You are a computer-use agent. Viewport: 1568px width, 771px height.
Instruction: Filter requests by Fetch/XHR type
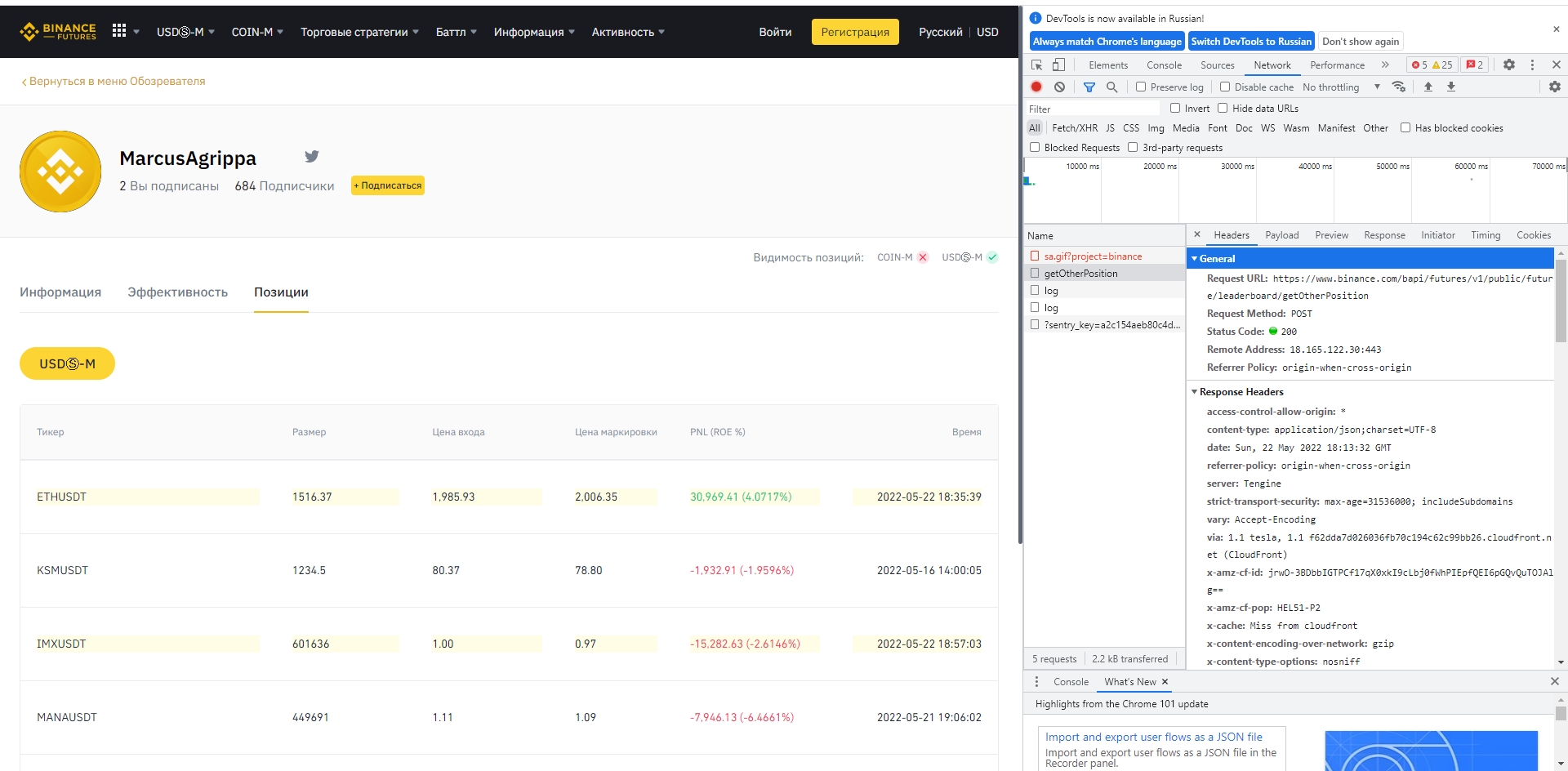(x=1075, y=127)
